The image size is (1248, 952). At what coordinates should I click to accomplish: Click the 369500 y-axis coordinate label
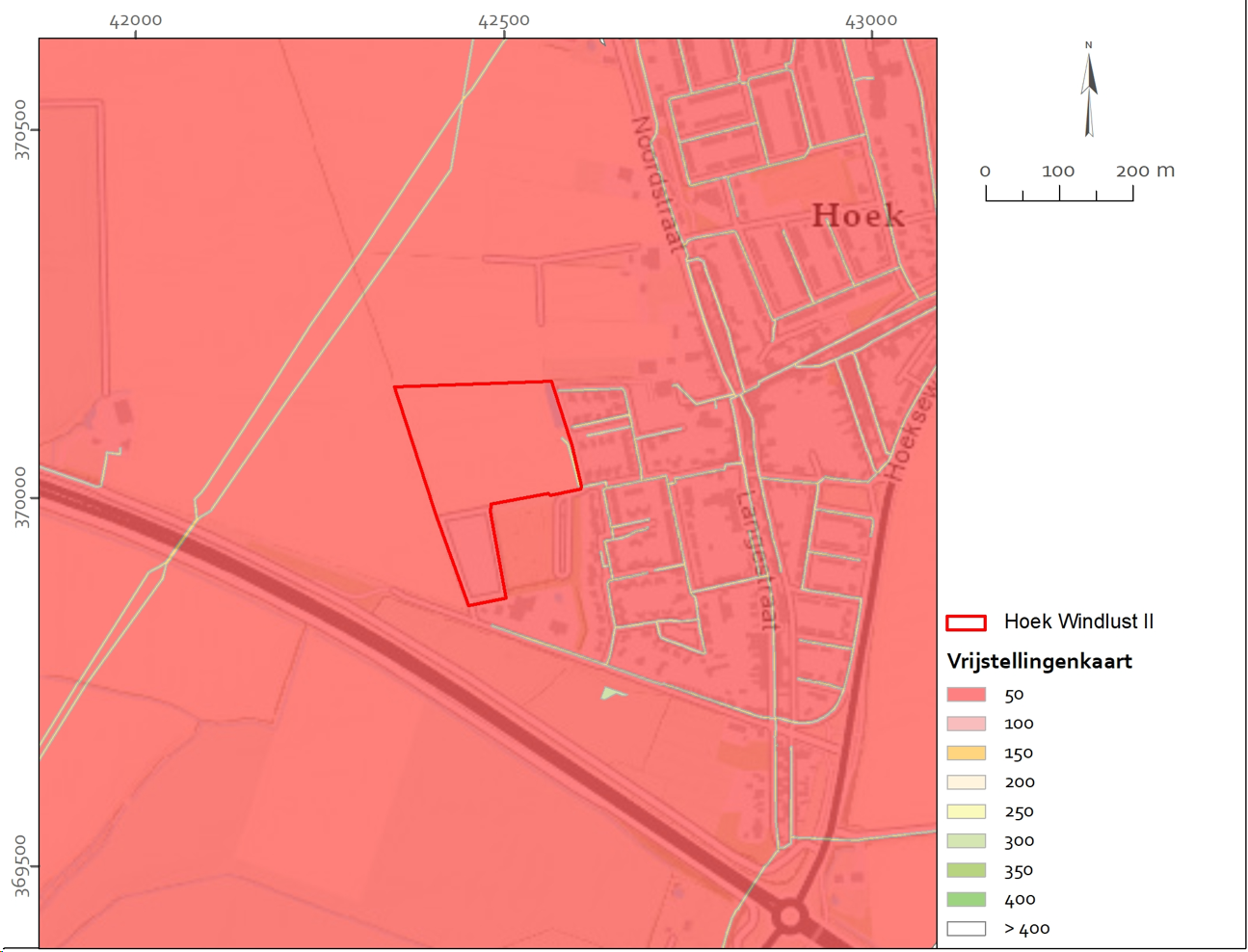click(x=21, y=865)
